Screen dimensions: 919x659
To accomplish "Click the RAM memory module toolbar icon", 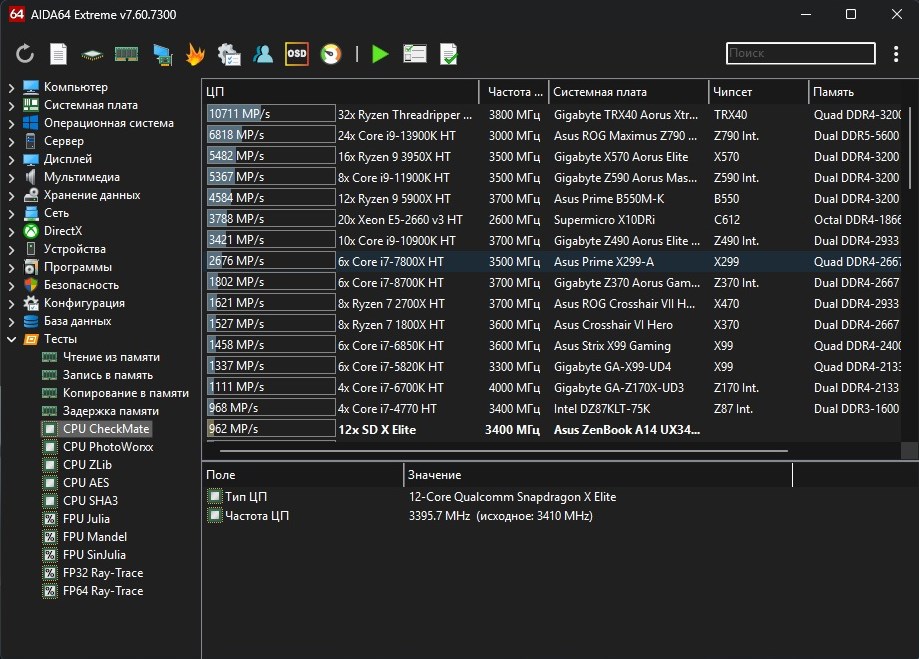I will point(126,54).
